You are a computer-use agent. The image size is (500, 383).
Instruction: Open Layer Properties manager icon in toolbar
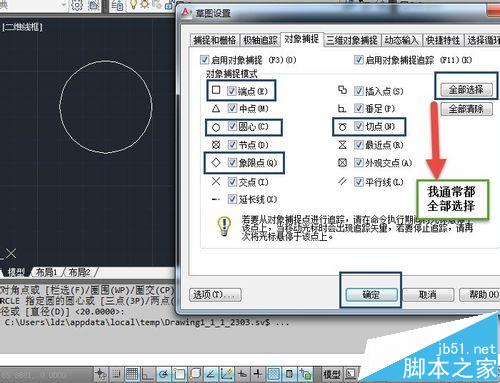tap(117, 6)
